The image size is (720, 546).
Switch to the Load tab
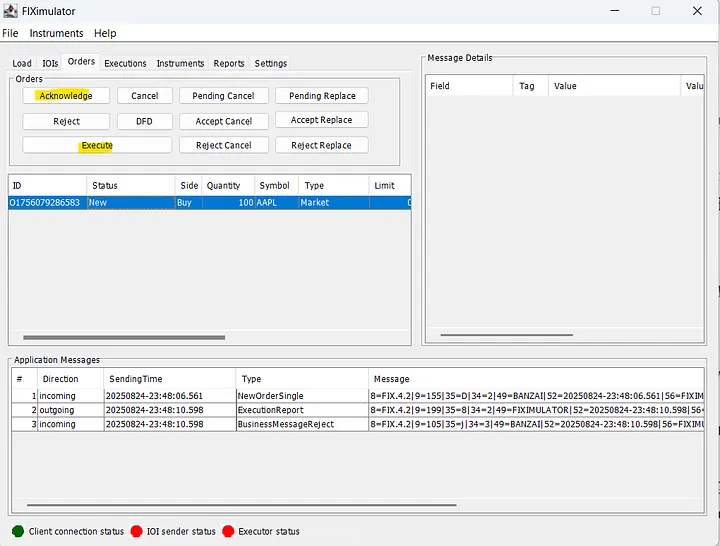(x=22, y=63)
